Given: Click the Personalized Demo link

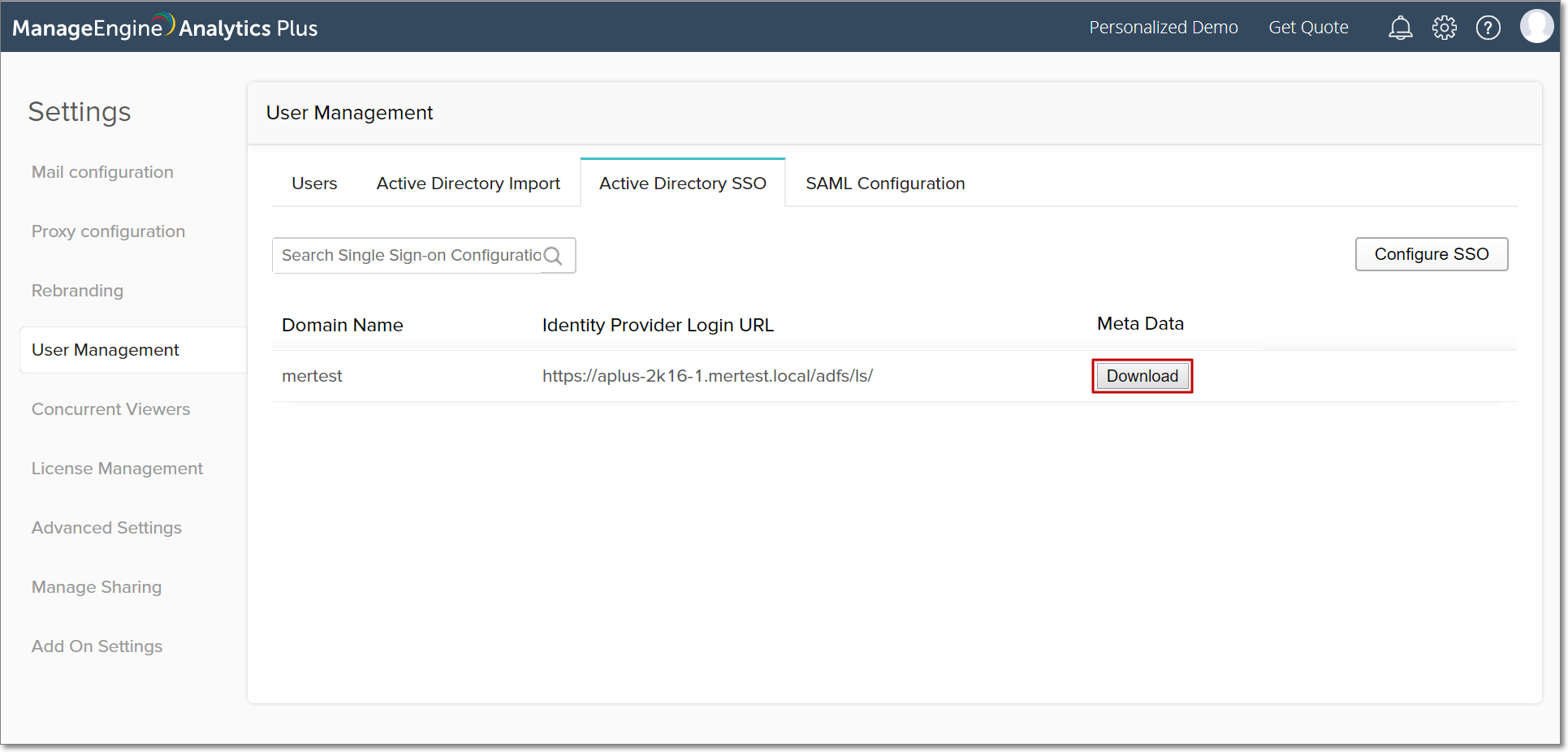Looking at the screenshot, I should tap(1163, 28).
